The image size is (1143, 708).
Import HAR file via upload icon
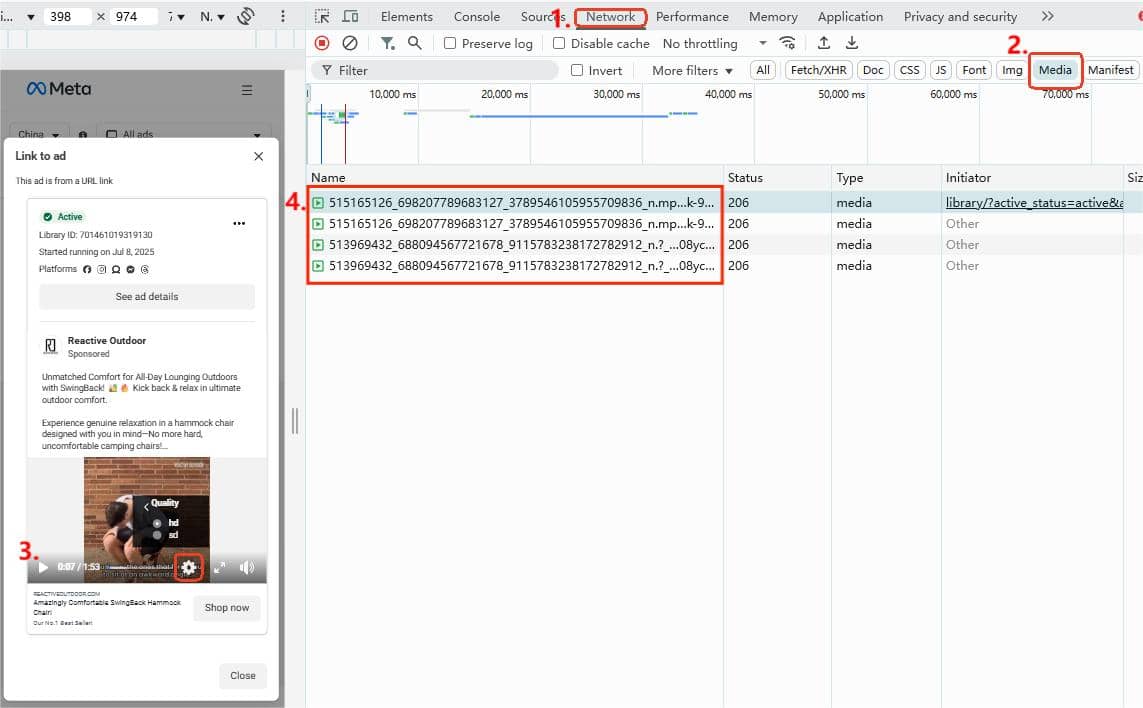821,43
